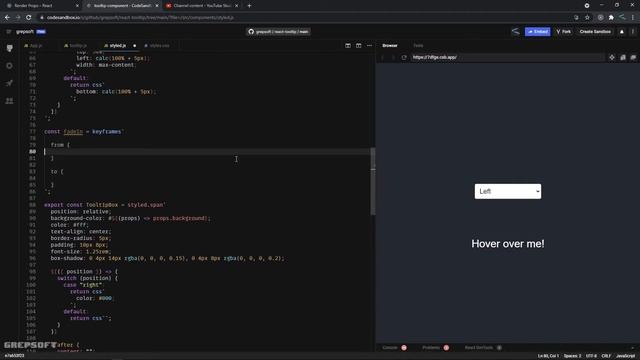Switch to the tooltip.js editor tab
The width and height of the screenshot is (640, 360).
coord(75,46)
